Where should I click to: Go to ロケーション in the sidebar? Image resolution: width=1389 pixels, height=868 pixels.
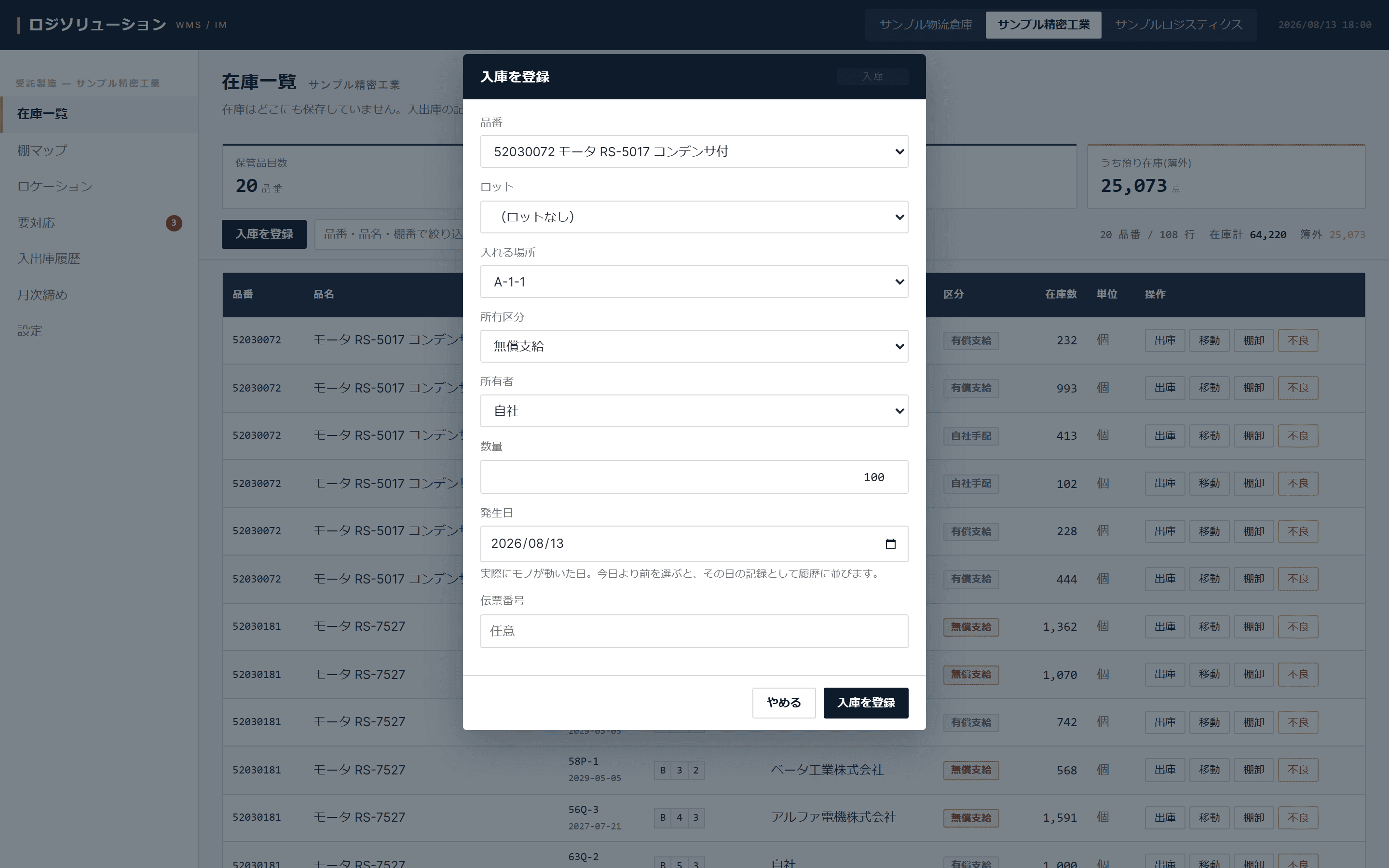coord(99,187)
